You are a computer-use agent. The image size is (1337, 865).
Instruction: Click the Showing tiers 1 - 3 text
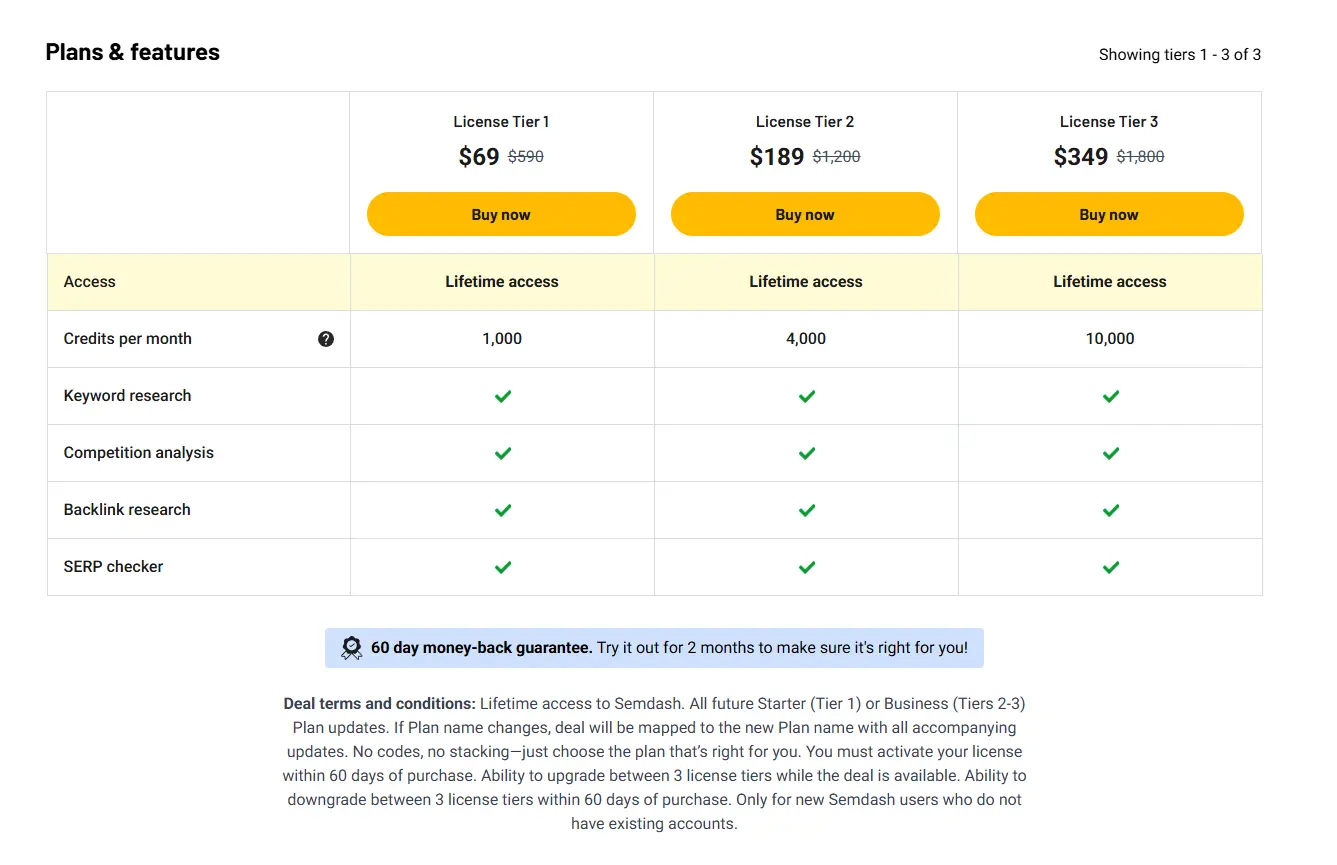1180,55
